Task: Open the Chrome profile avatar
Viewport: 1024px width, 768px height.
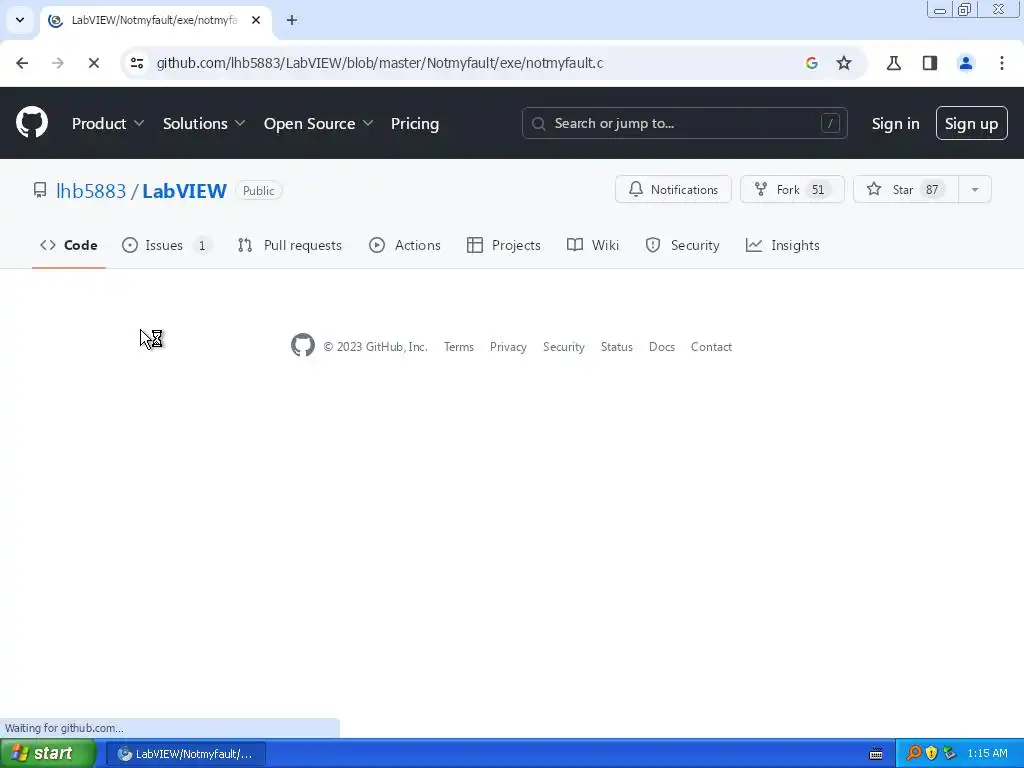Action: (x=965, y=63)
